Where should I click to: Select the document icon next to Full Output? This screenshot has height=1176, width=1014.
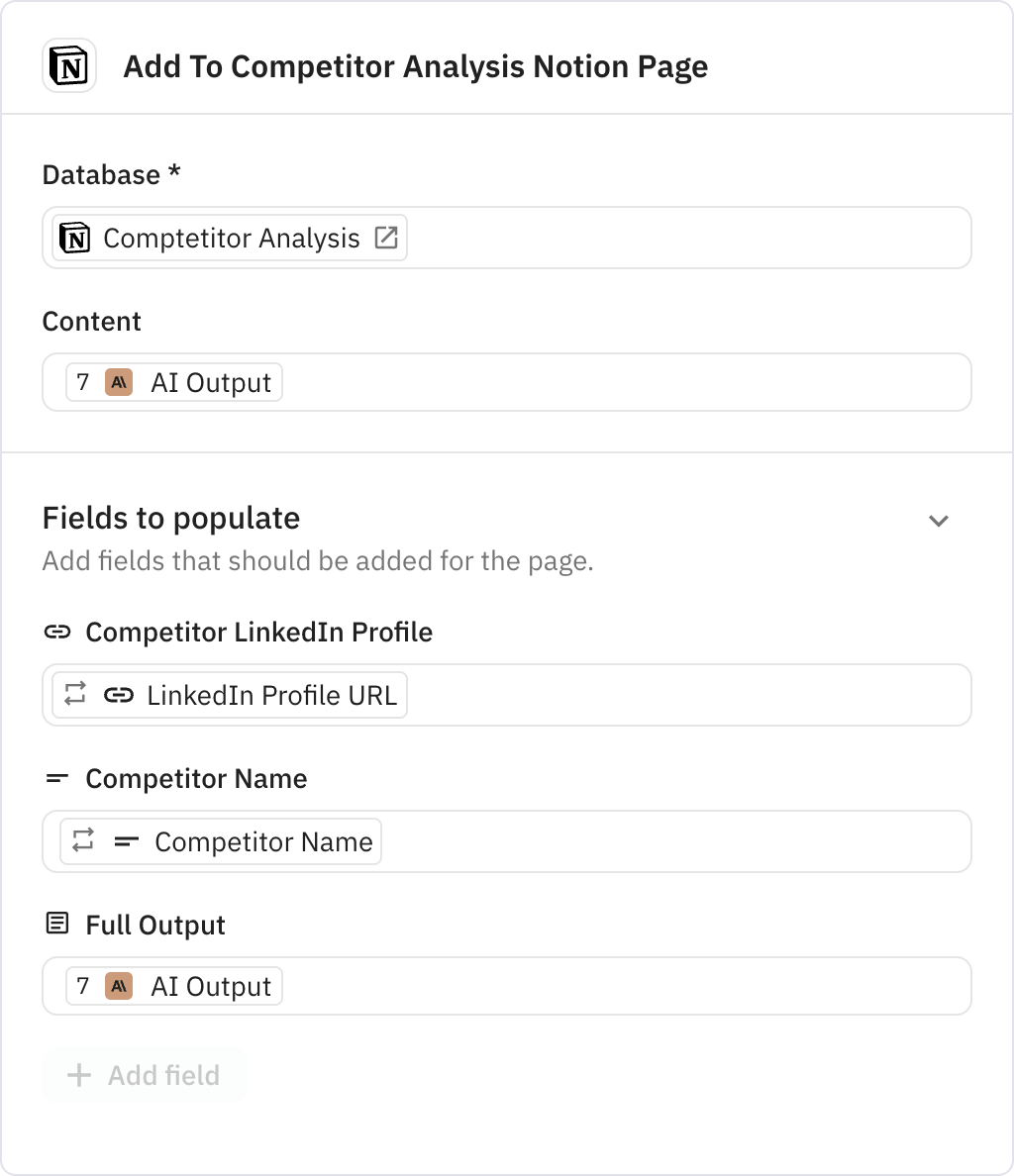[x=59, y=925]
